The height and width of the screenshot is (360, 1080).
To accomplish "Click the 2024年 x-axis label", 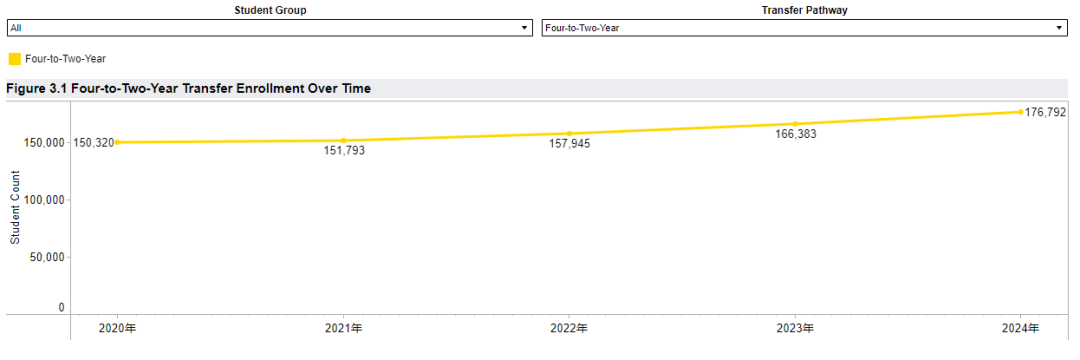I will [1021, 329].
